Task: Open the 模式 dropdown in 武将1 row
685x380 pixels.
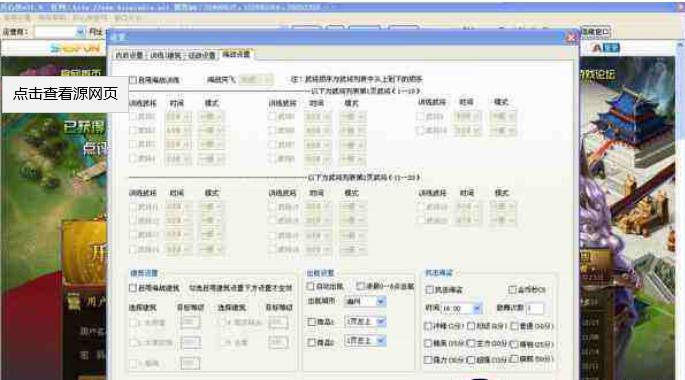Action: coord(211,117)
